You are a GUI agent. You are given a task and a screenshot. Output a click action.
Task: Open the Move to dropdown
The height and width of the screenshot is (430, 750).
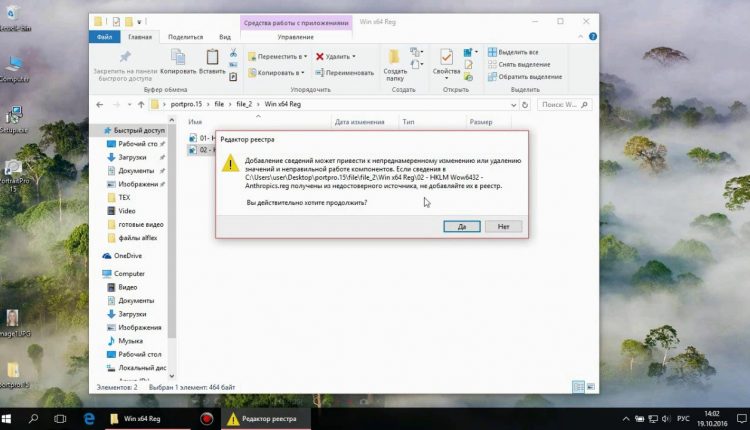277,56
